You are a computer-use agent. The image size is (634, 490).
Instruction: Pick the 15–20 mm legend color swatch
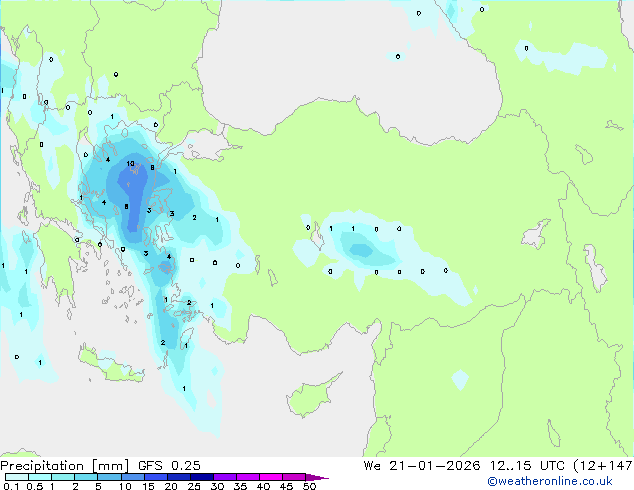pyautogui.click(x=155, y=477)
